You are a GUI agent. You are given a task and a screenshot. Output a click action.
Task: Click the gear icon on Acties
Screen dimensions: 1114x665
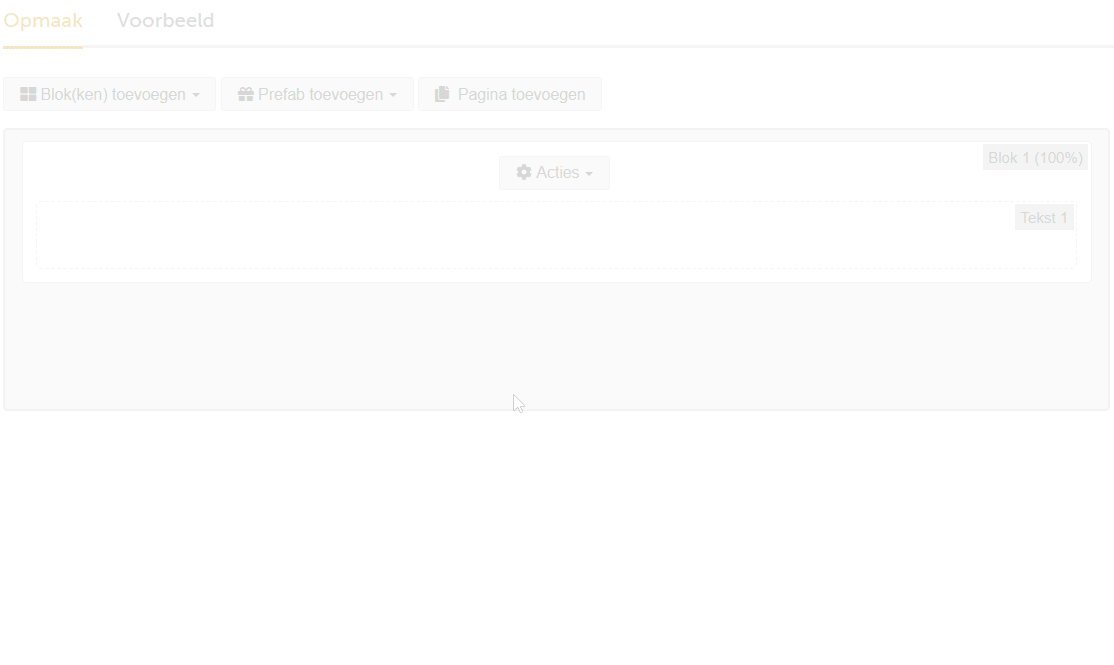tap(524, 172)
